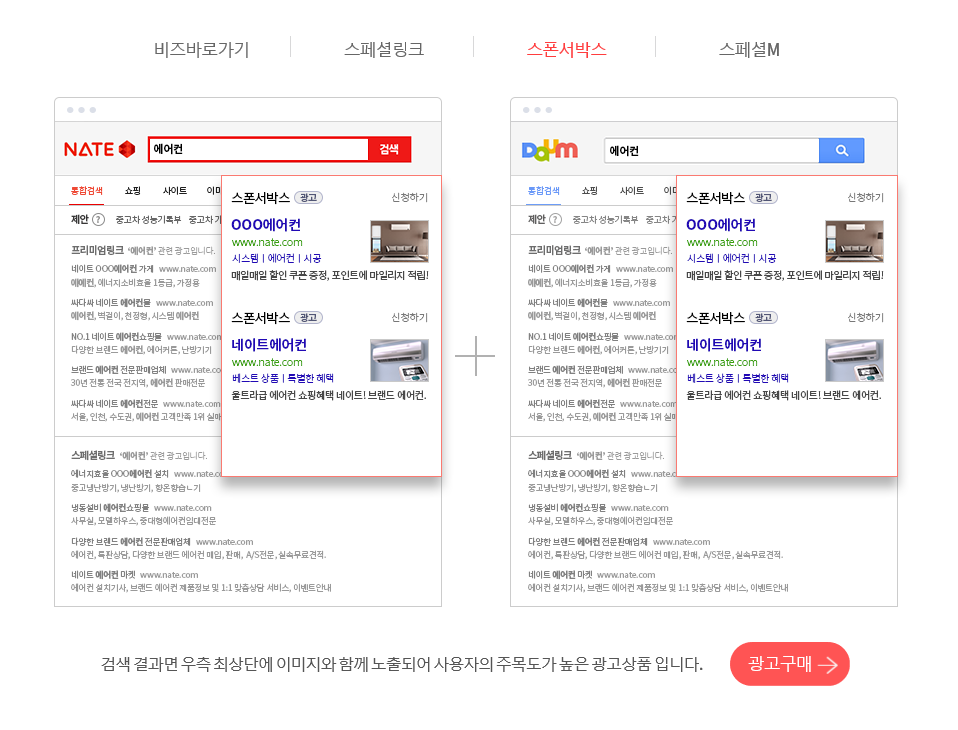Click '네이트 OOO에어컨 가게' result in Daum window
This screenshot has width=958, height=730.
pos(569,269)
